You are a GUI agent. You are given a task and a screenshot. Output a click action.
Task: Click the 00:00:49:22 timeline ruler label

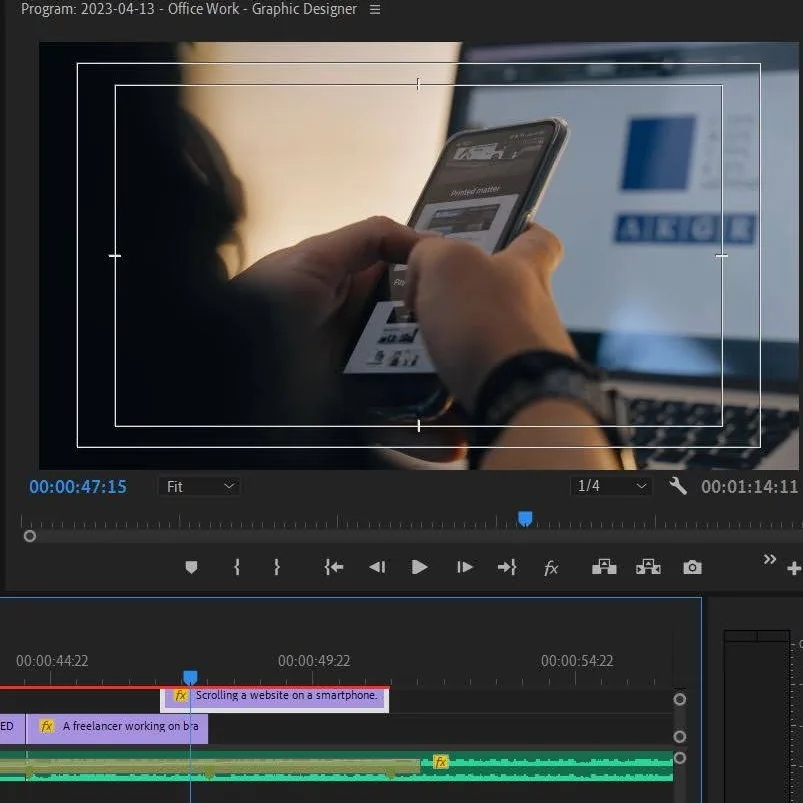pyautogui.click(x=314, y=661)
